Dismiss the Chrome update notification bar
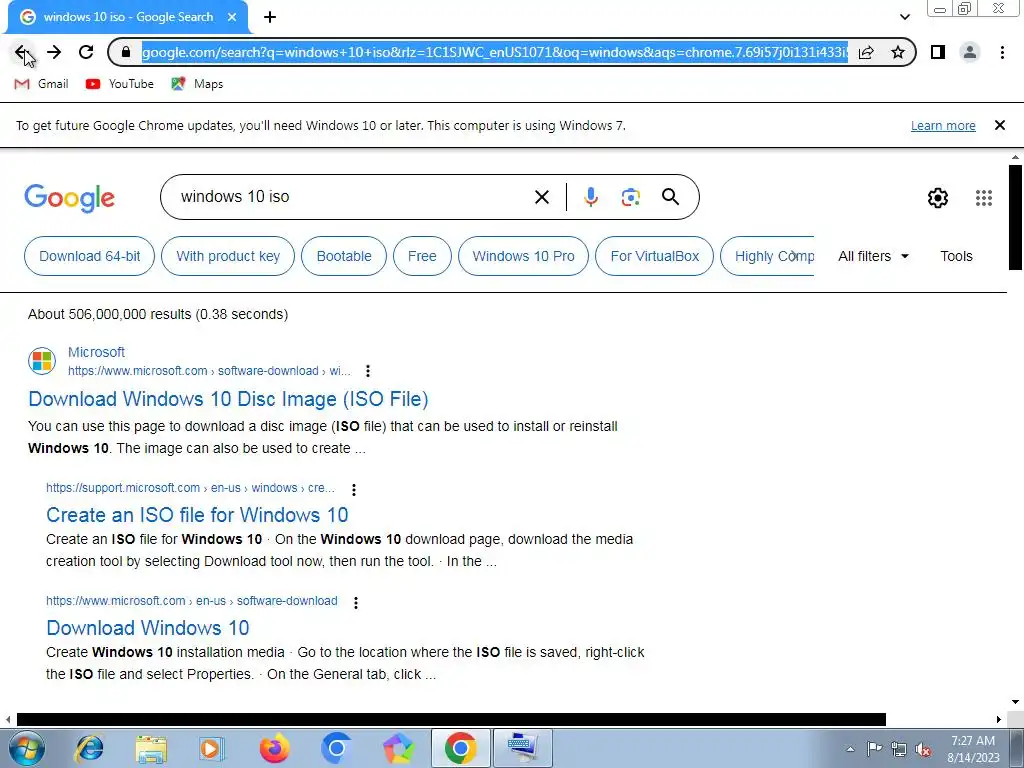The width and height of the screenshot is (1024, 768). [x=1000, y=125]
